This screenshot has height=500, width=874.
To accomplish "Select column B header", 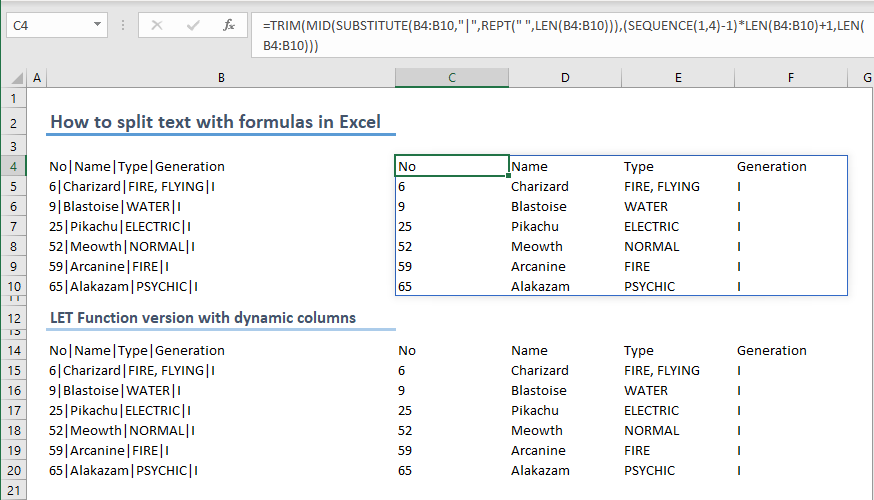I will coord(221,77).
